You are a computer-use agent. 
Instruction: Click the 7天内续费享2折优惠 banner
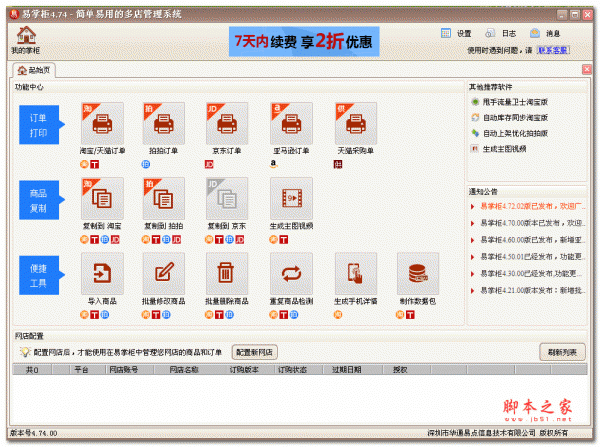point(304,41)
